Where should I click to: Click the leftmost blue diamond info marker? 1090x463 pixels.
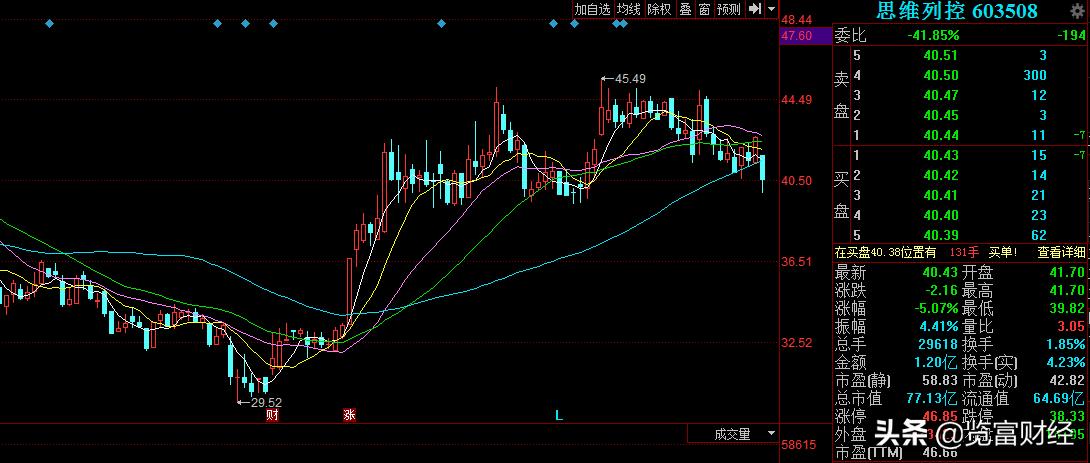pos(49,24)
